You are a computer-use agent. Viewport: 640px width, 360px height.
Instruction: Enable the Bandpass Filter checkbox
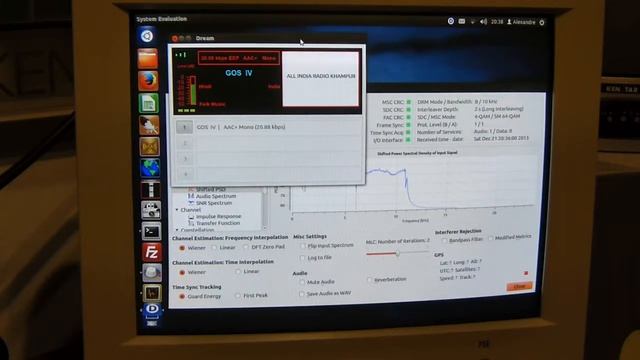pyautogui.click(x=444, y=240)
